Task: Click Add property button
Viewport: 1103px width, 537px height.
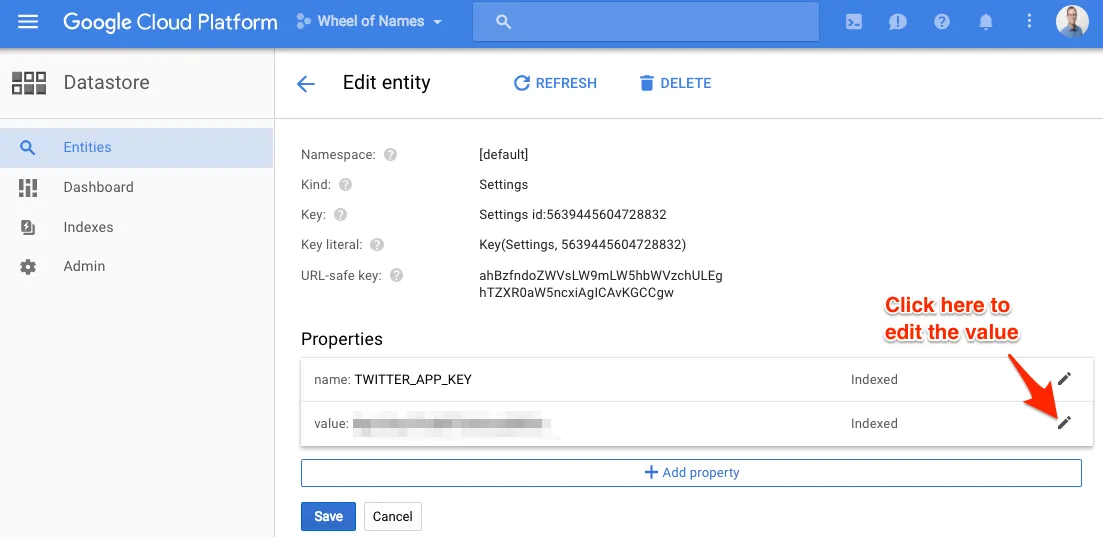Action: pyautogui.click(x=691, y=472)
